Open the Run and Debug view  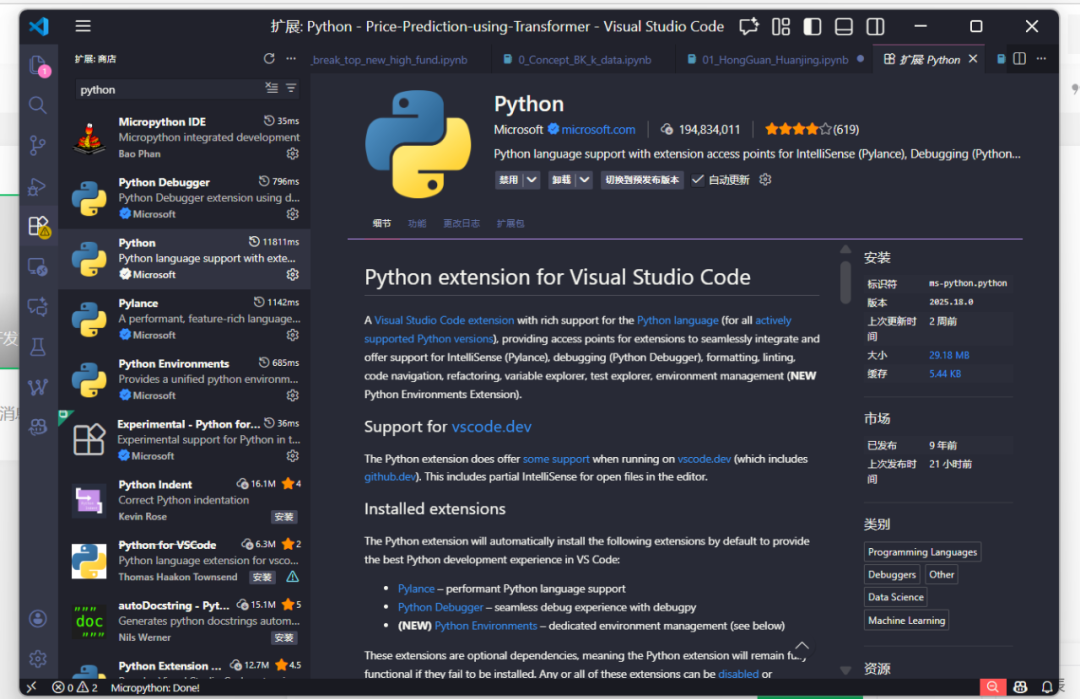tap(37, 186)
